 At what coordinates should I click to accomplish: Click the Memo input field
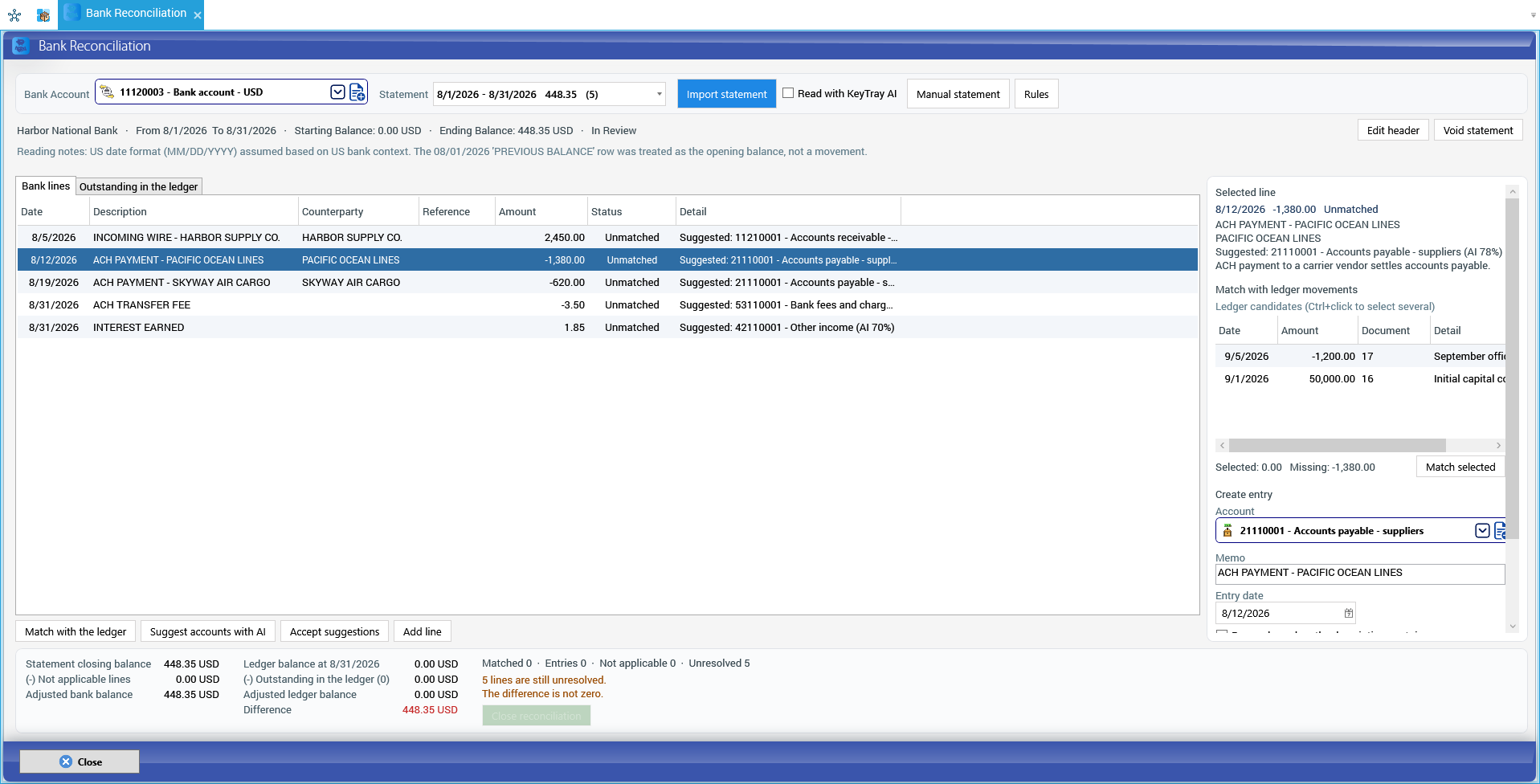coord(1359,574)
